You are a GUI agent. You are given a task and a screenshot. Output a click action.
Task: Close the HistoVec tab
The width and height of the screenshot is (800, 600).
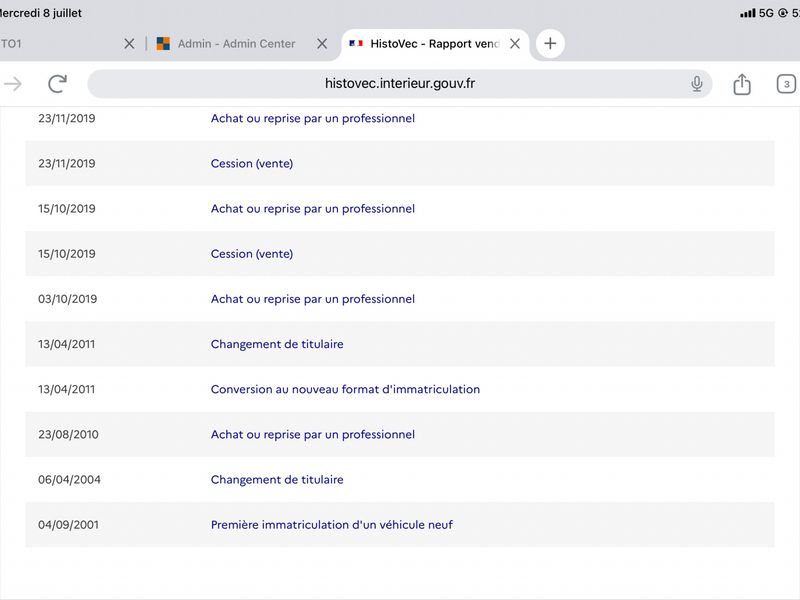coord(515,44)
